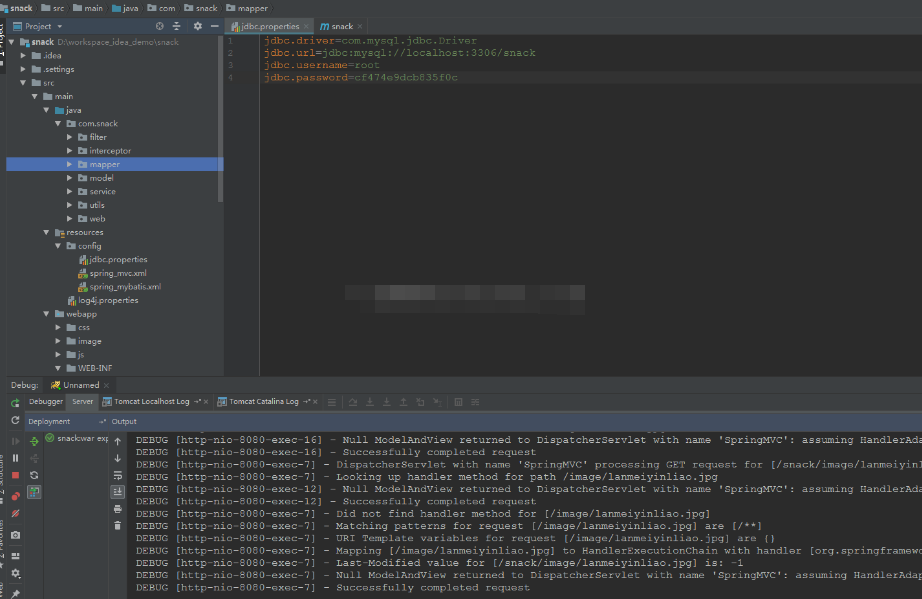Open Evaluate Expression calculator icon
922x599 pixels.
[x=458, y=402]
